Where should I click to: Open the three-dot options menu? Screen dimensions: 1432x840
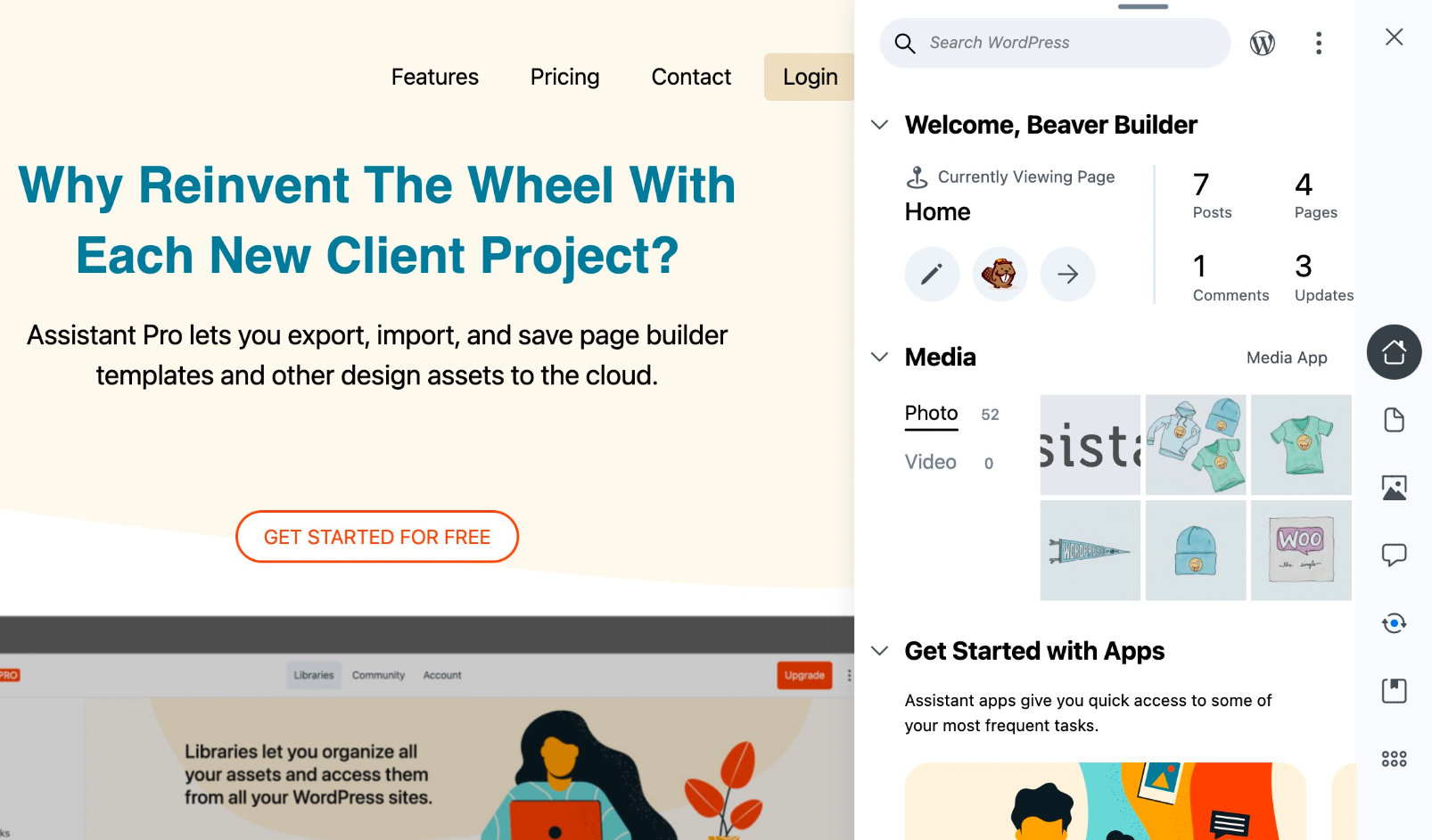pos(1318,43)
